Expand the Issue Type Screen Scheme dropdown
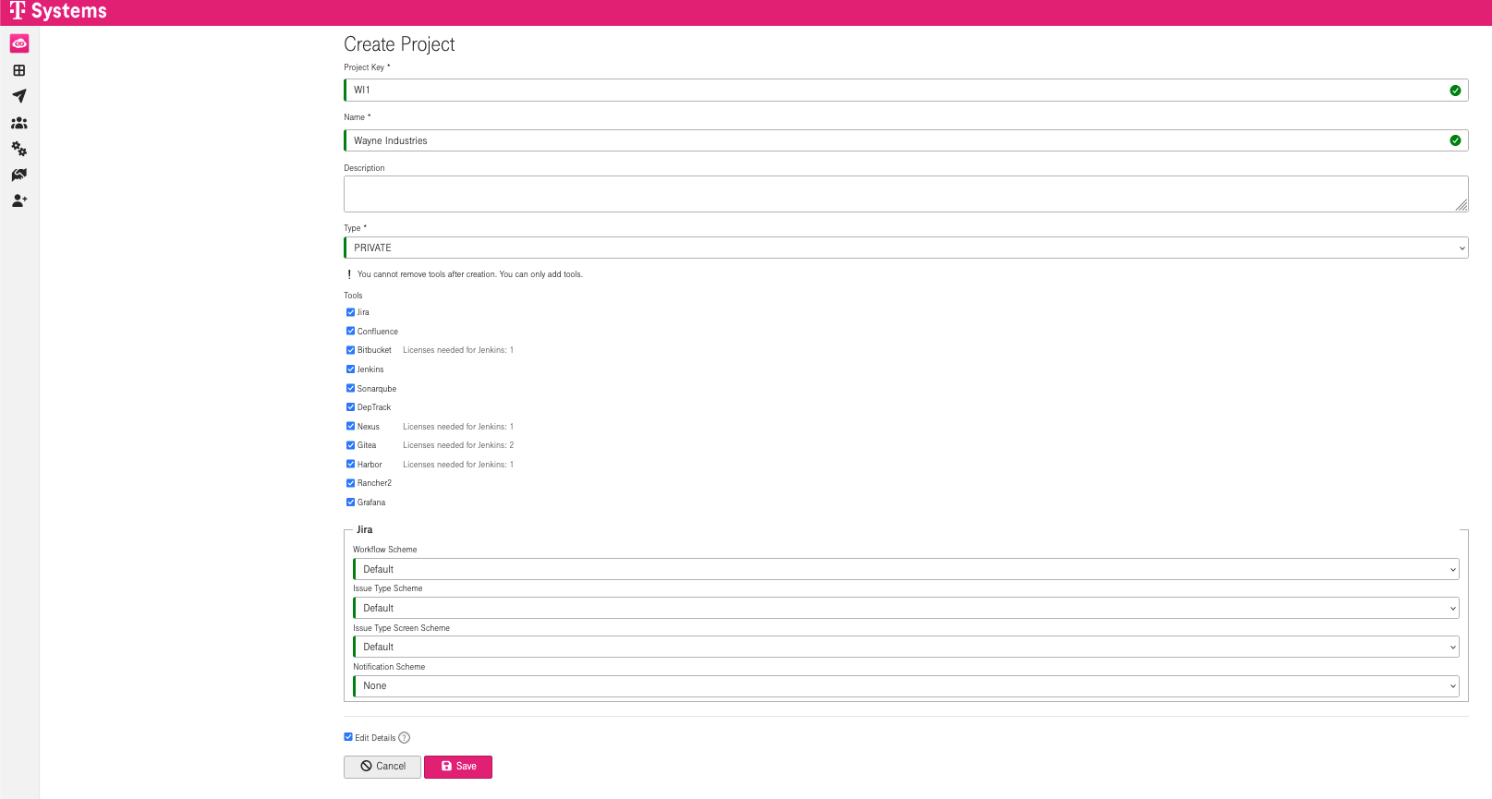The width and height of the screenshot is (1492, 799). click(x=906, y=647)
